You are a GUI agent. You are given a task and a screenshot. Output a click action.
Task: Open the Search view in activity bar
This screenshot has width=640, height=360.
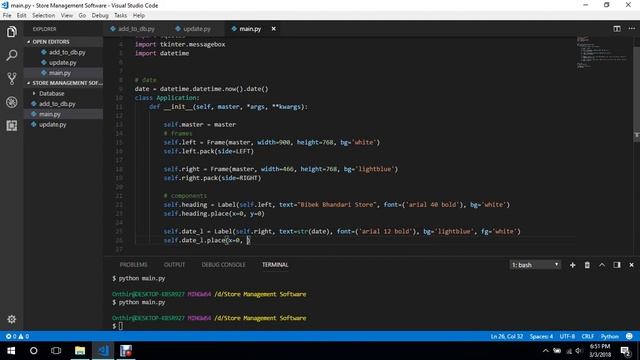pyautogui.click(x=12, y=55)
